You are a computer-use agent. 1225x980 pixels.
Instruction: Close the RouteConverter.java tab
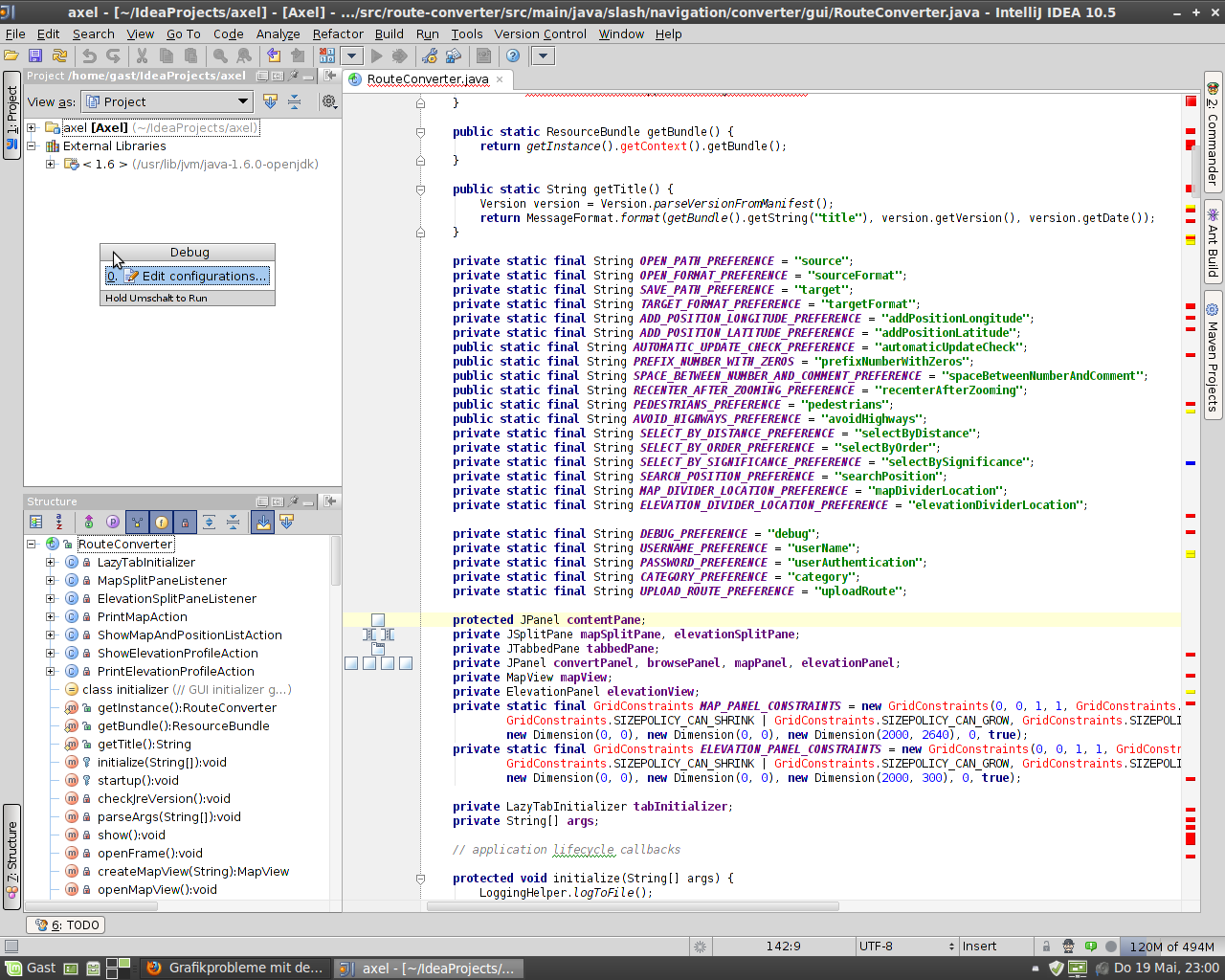click(x=499, y=79)
